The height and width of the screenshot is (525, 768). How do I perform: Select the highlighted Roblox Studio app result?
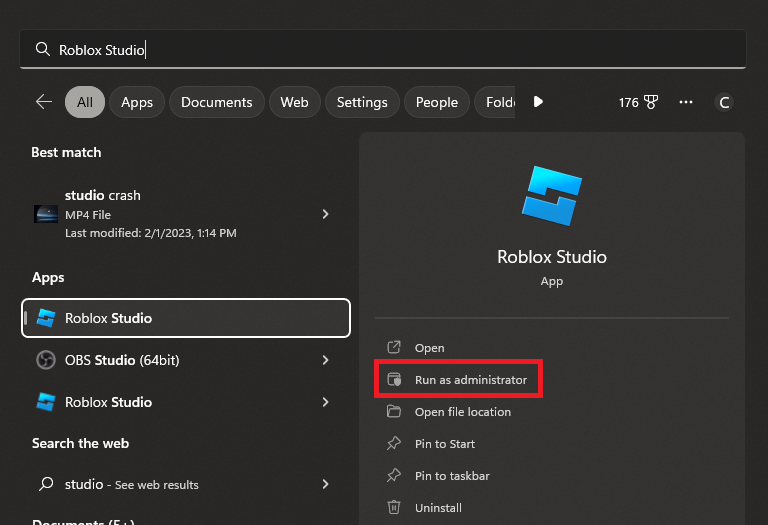pyautogui.click(x=186, y=318)
